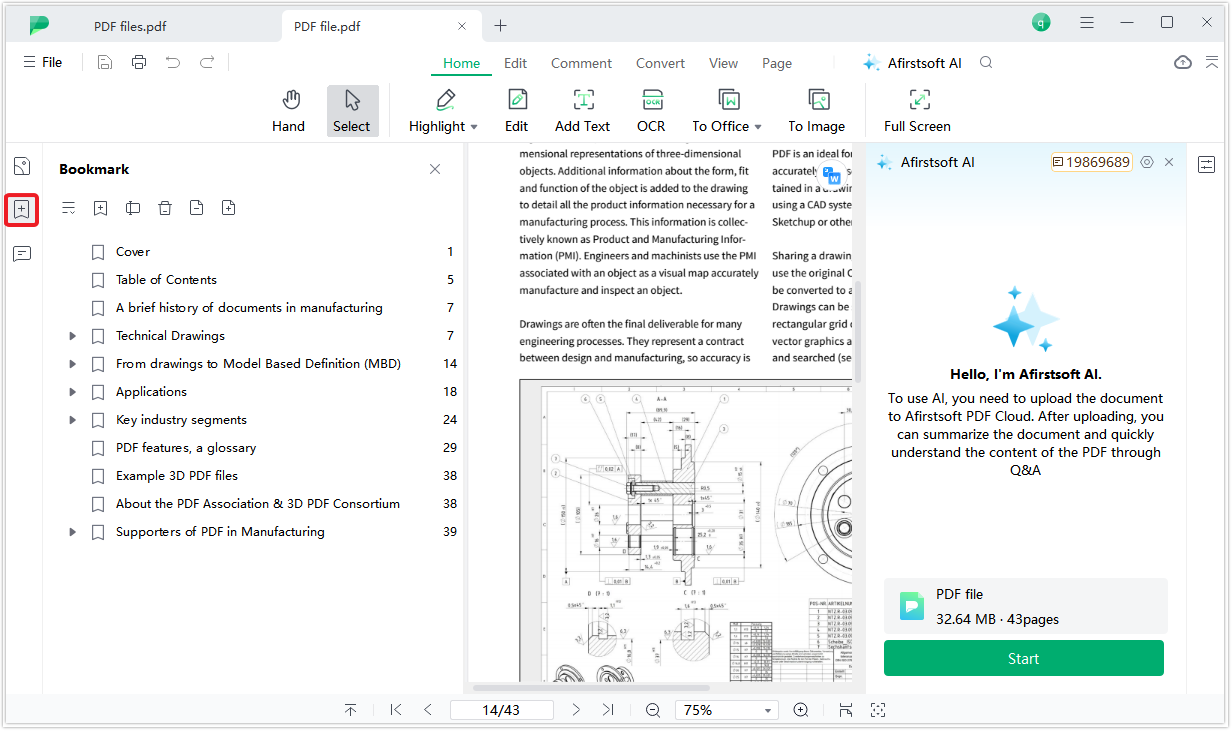The height and width of the screenshot is (731, 1232).
Task: Open the bookmark panel in left sidebar
Action: [x=22, y=210]
